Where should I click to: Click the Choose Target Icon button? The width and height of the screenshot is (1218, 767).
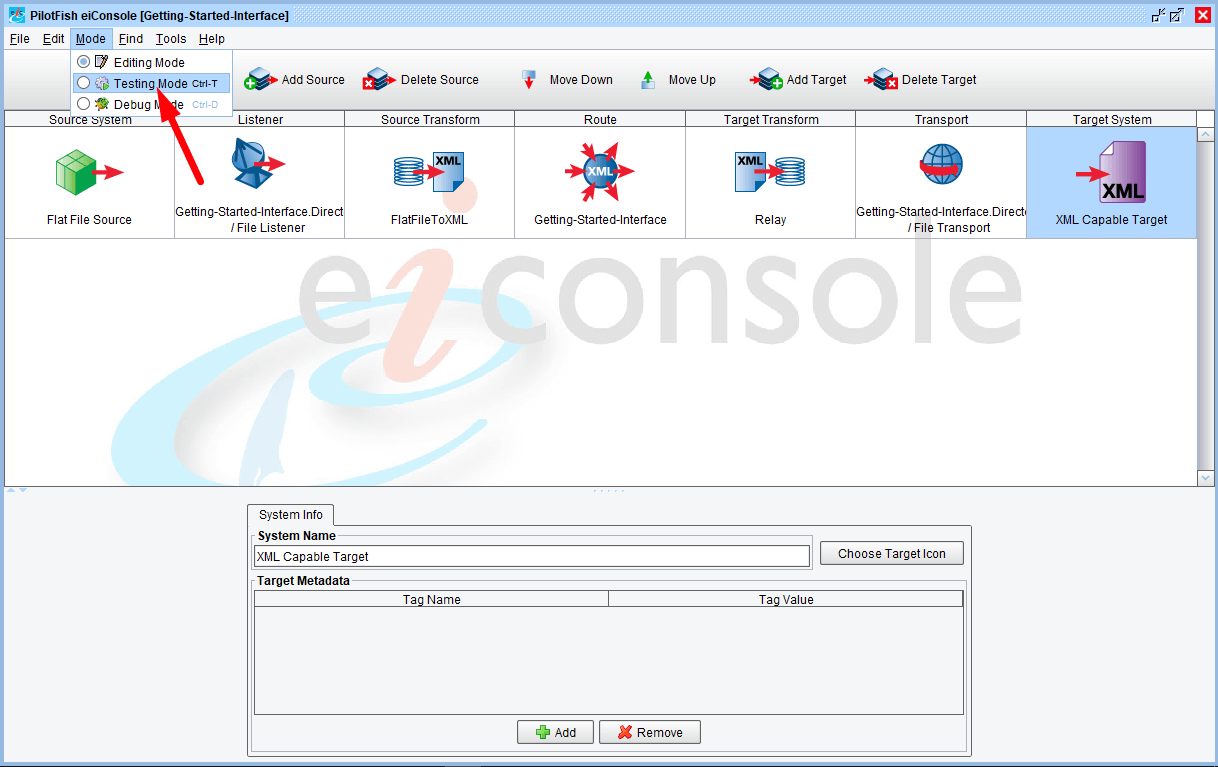pyautogui.click(x=892, y=554)
